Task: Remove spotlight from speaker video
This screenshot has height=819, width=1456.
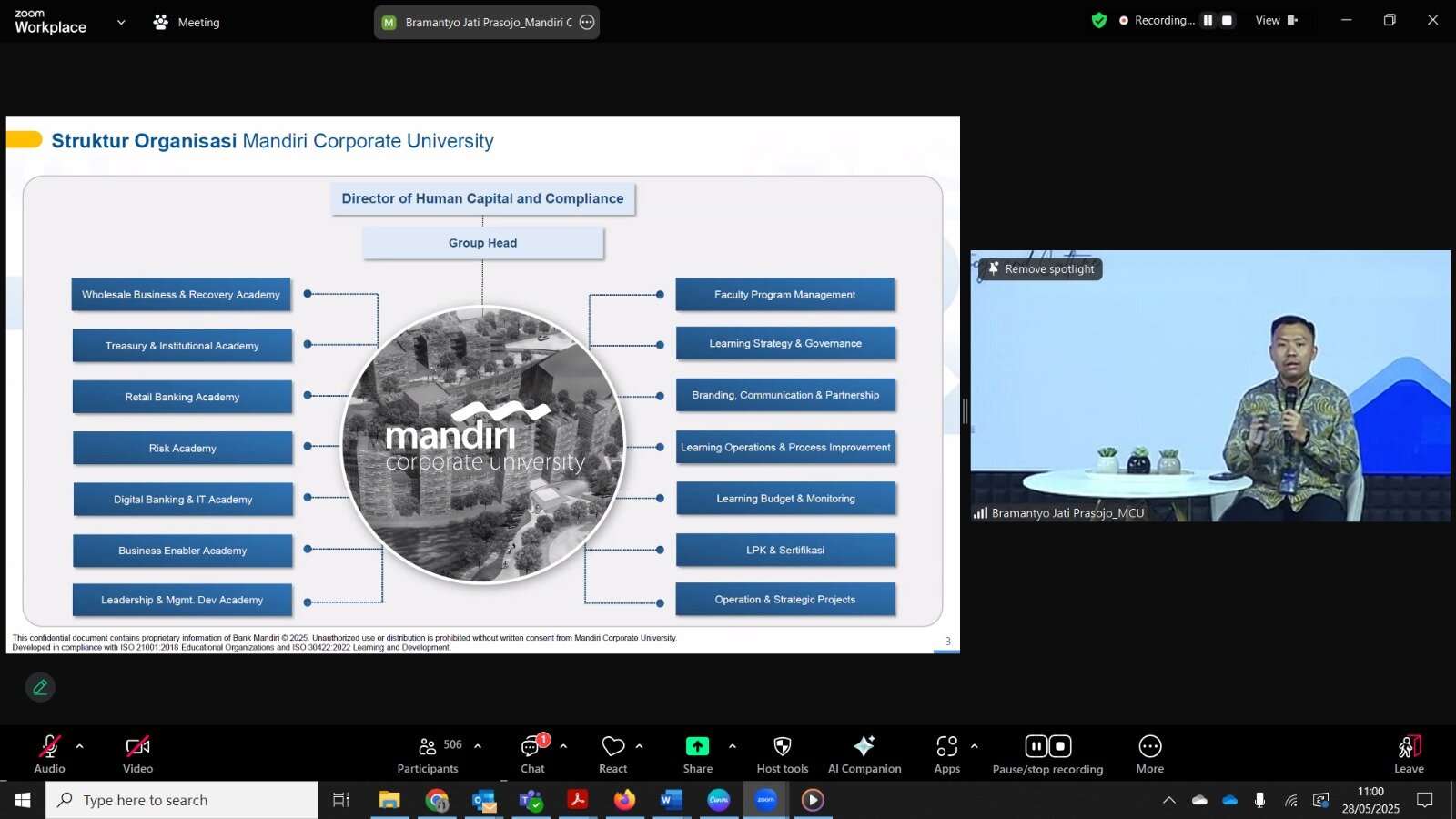Action: click(x=1041, y=268)
